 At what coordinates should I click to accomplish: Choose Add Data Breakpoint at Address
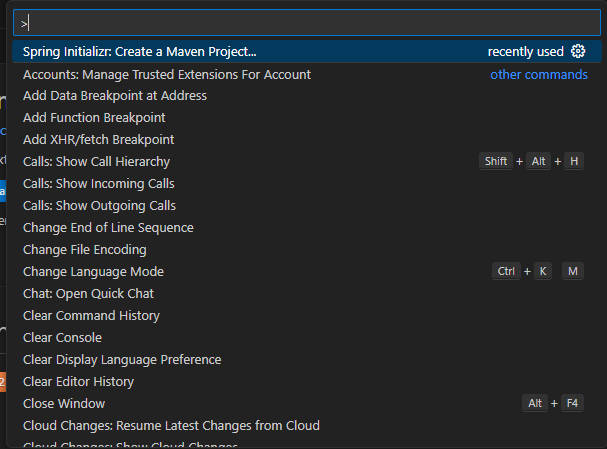307,96
